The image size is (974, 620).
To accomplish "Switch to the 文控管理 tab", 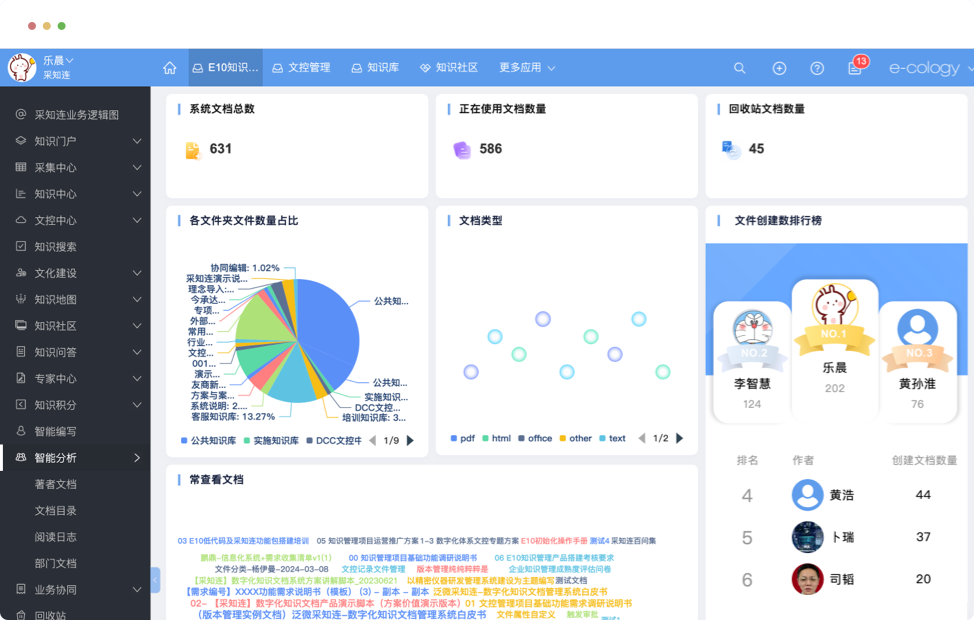I will pos(301,68).
